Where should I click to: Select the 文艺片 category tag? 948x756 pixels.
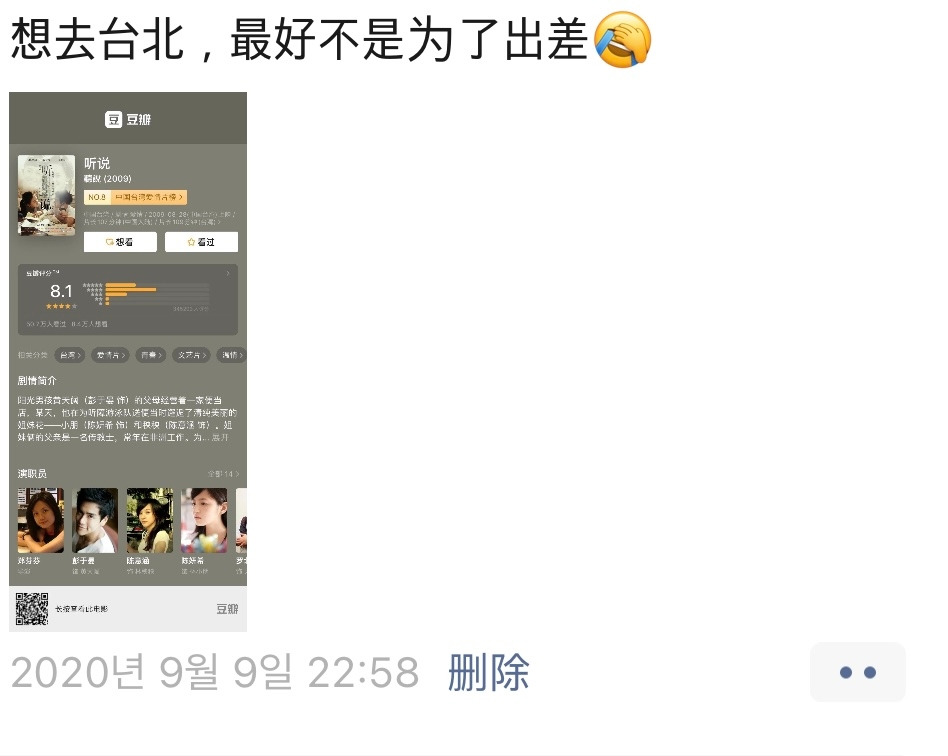pos(191,355)
